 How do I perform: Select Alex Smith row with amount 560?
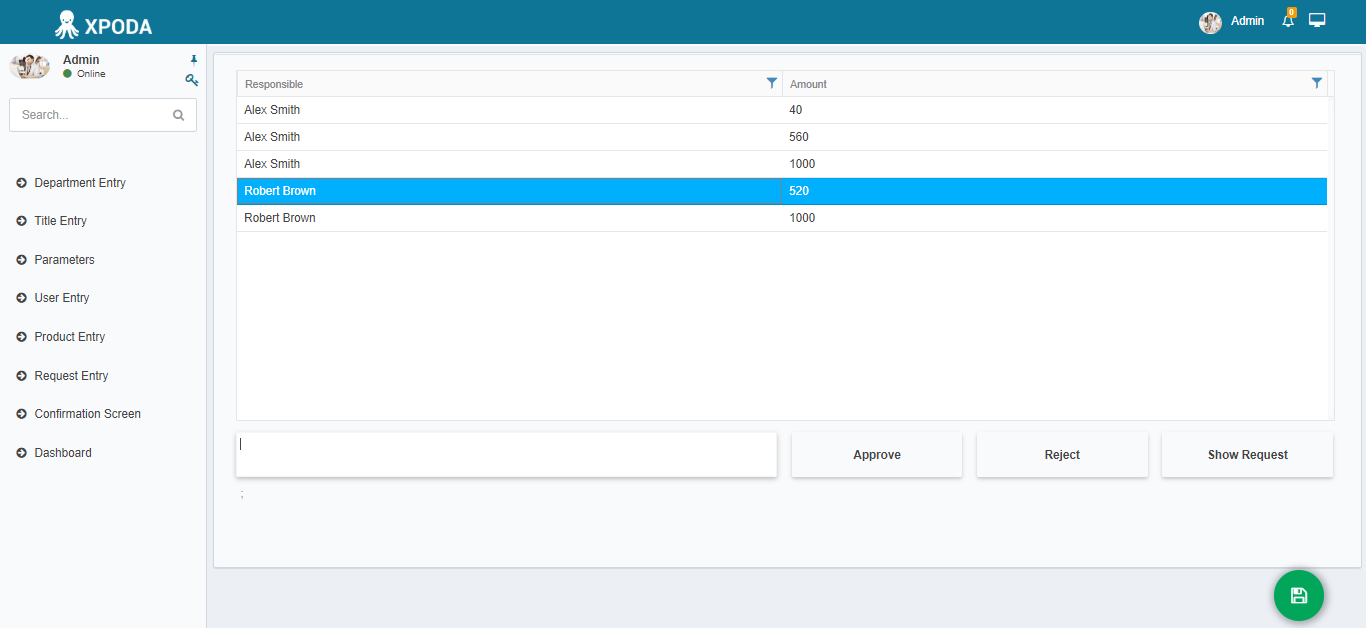point(782,137)
